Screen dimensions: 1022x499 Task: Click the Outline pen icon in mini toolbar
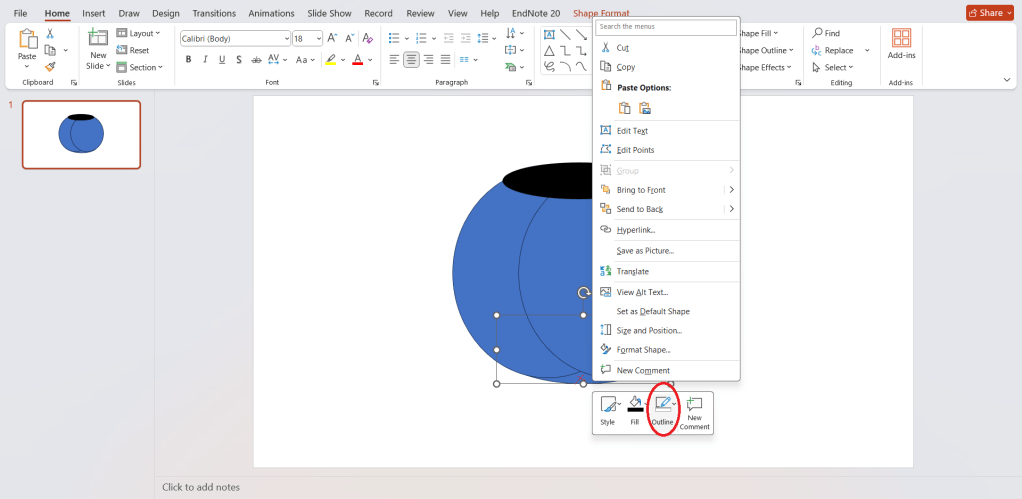click(662, 404)
